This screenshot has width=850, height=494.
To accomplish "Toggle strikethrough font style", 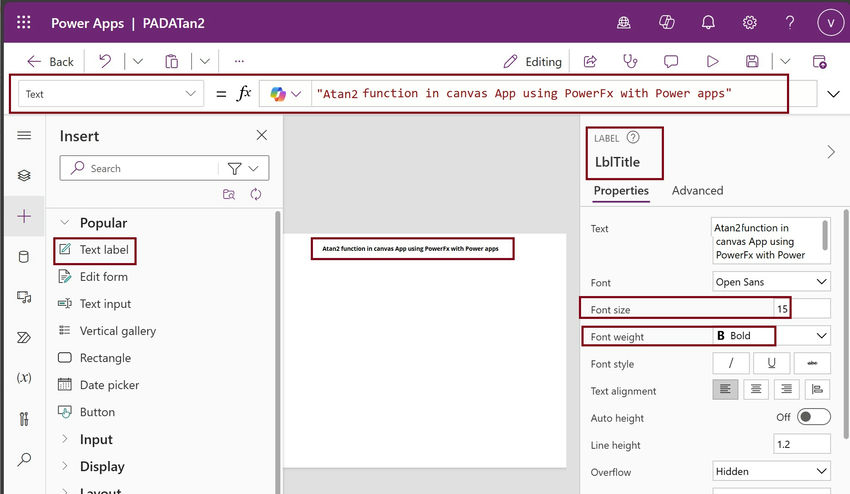I will point(812,363).
